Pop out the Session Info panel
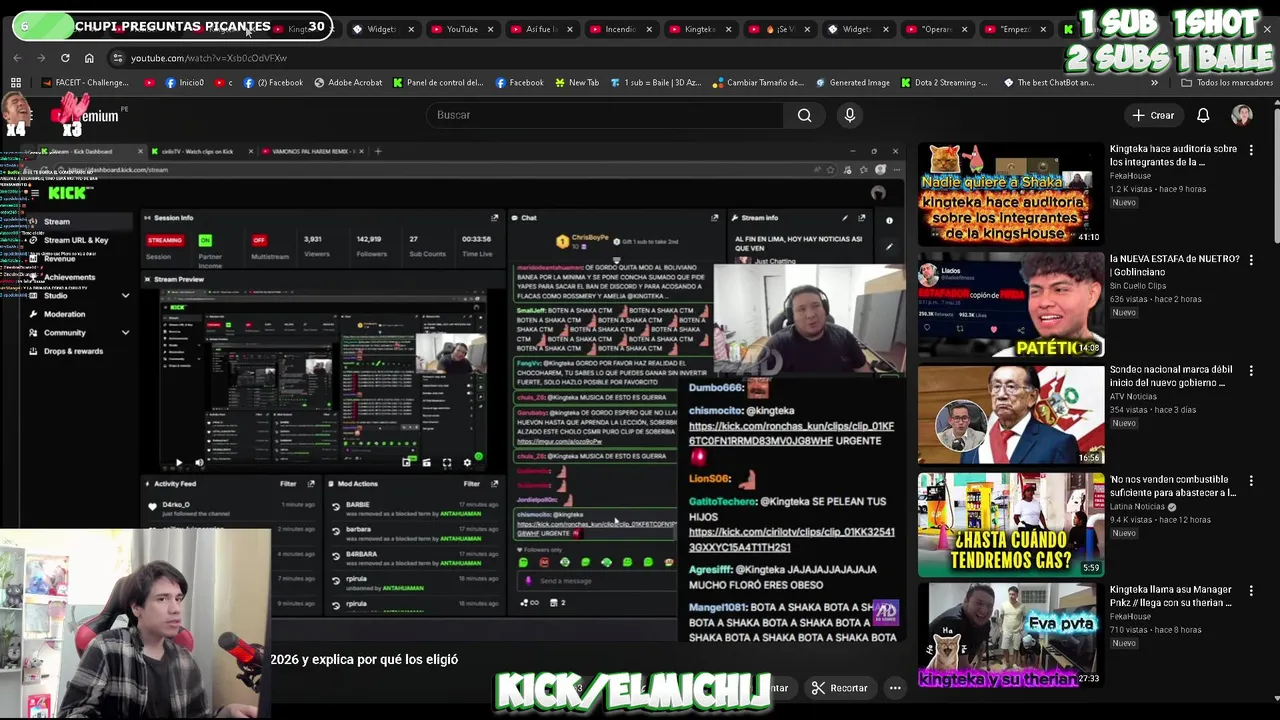The image size is (1280, 720). click(x=494, y=217)
